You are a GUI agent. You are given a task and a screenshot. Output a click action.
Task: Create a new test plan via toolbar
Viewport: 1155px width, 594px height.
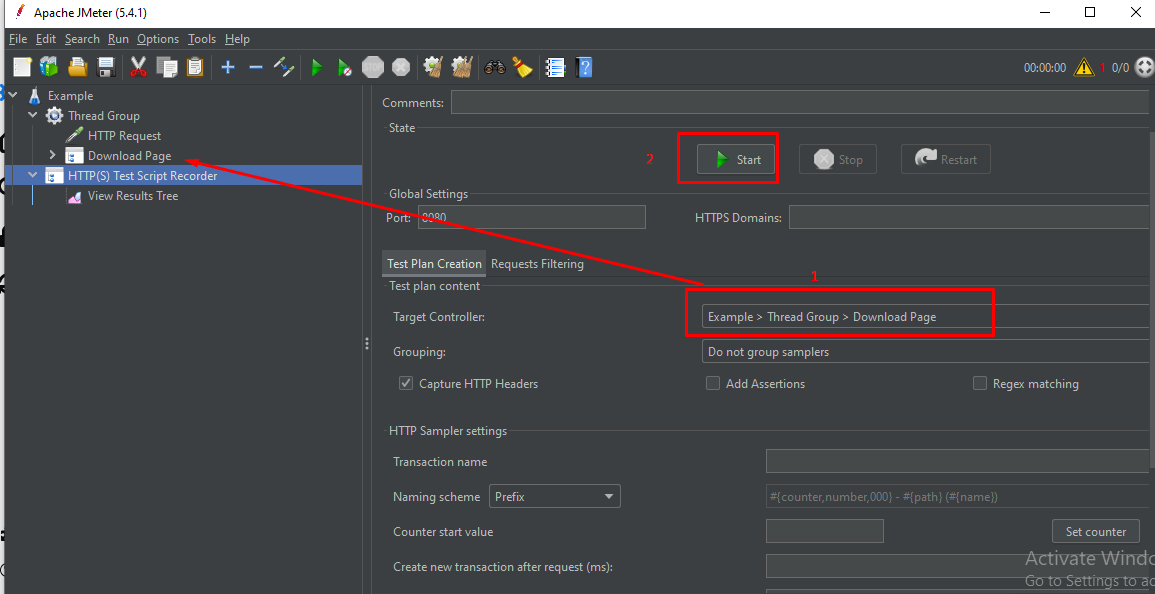tap(22, 67)
